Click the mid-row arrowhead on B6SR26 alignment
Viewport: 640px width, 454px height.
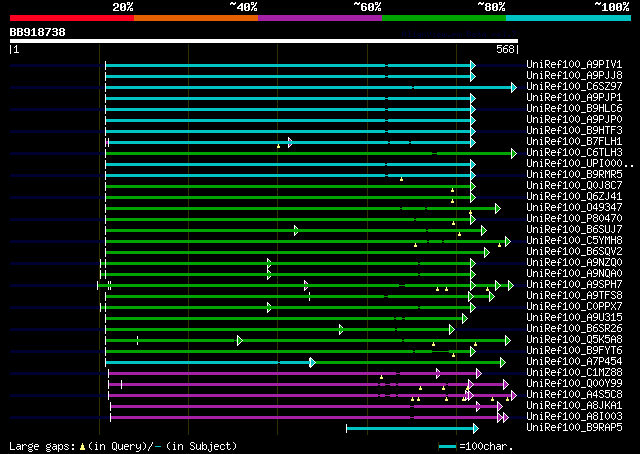[341, 329]
